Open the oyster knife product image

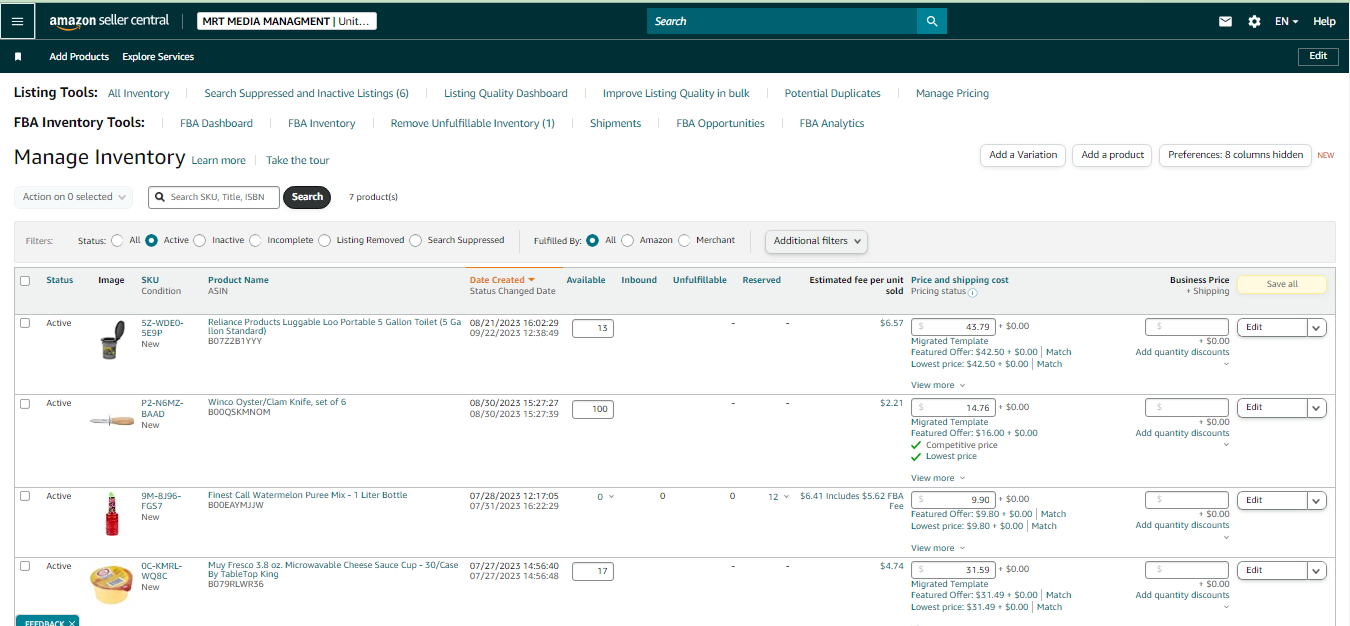tap(112, 420)
